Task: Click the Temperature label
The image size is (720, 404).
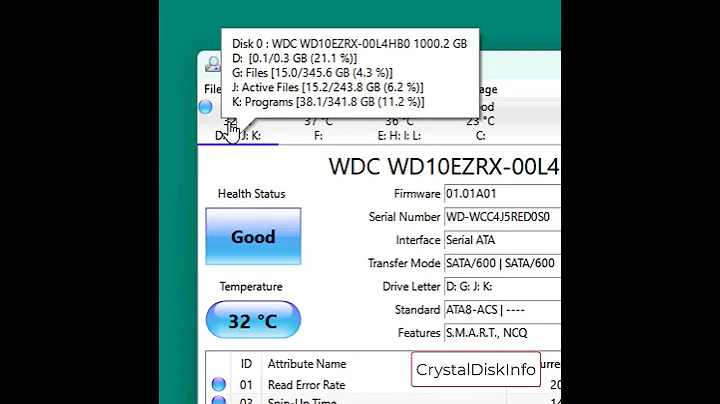Action: click(x=251, y=286)
